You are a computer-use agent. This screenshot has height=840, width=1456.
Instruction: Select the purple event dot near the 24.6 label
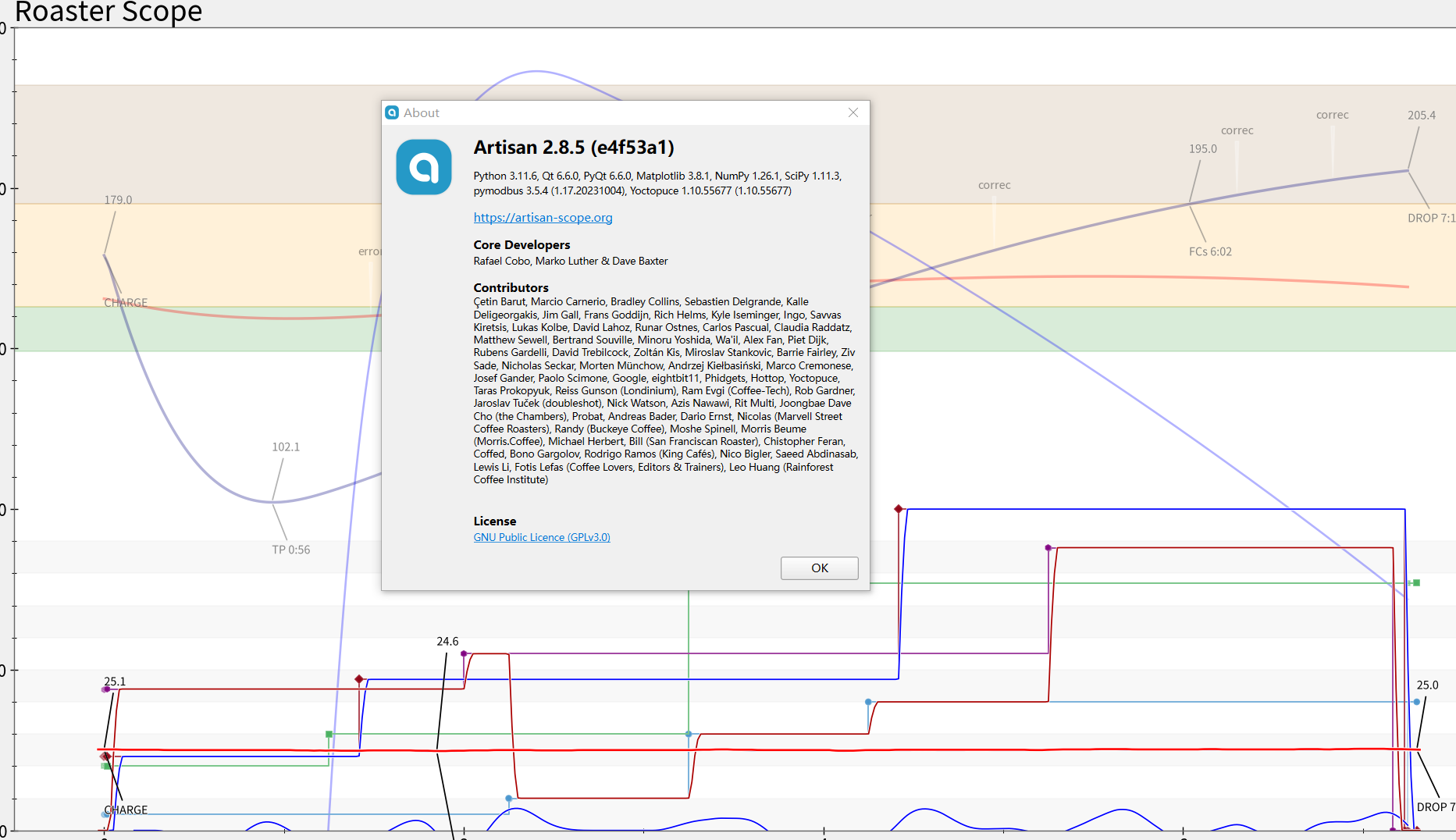(x=462, y=652)
